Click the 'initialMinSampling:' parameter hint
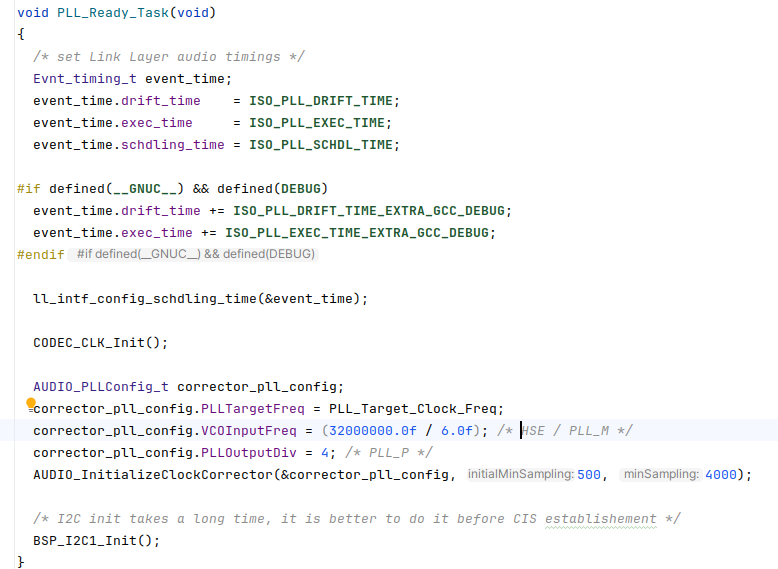Screen dimensions: 778x569 tap(520, 474)
